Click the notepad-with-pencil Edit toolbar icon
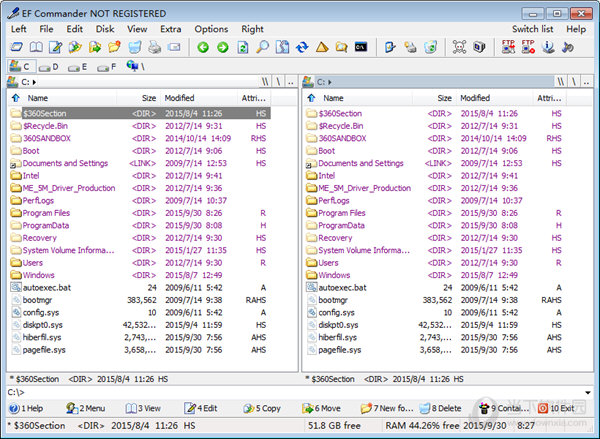The height and width of the screenshot is (439, 600). click(55, 47)
